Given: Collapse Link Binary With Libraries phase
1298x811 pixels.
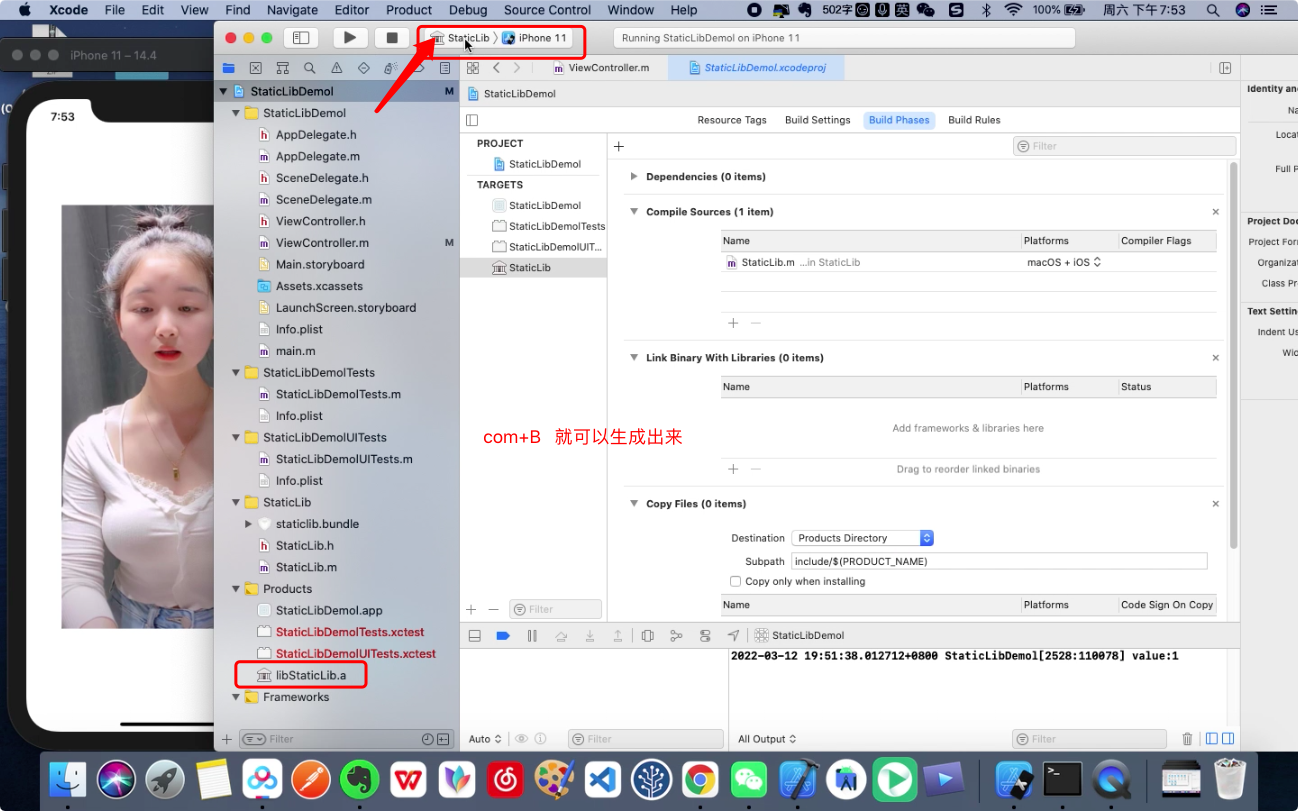Looking at the screenshot, I should coord(634,358).
